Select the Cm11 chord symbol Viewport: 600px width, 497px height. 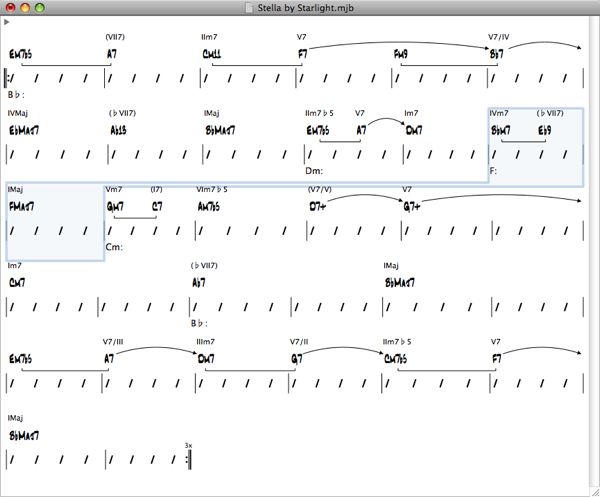[x=214, y=54]
